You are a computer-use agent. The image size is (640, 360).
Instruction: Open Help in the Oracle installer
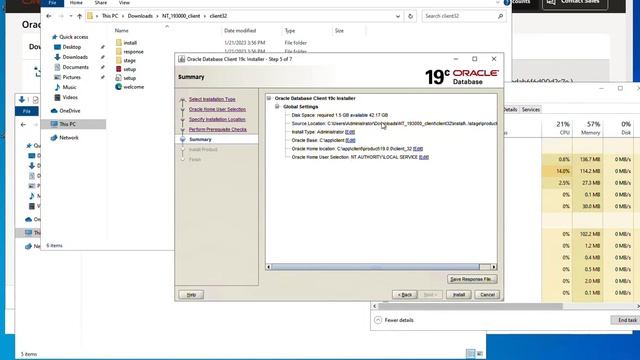pyautogui.click(x=191, y=295)
